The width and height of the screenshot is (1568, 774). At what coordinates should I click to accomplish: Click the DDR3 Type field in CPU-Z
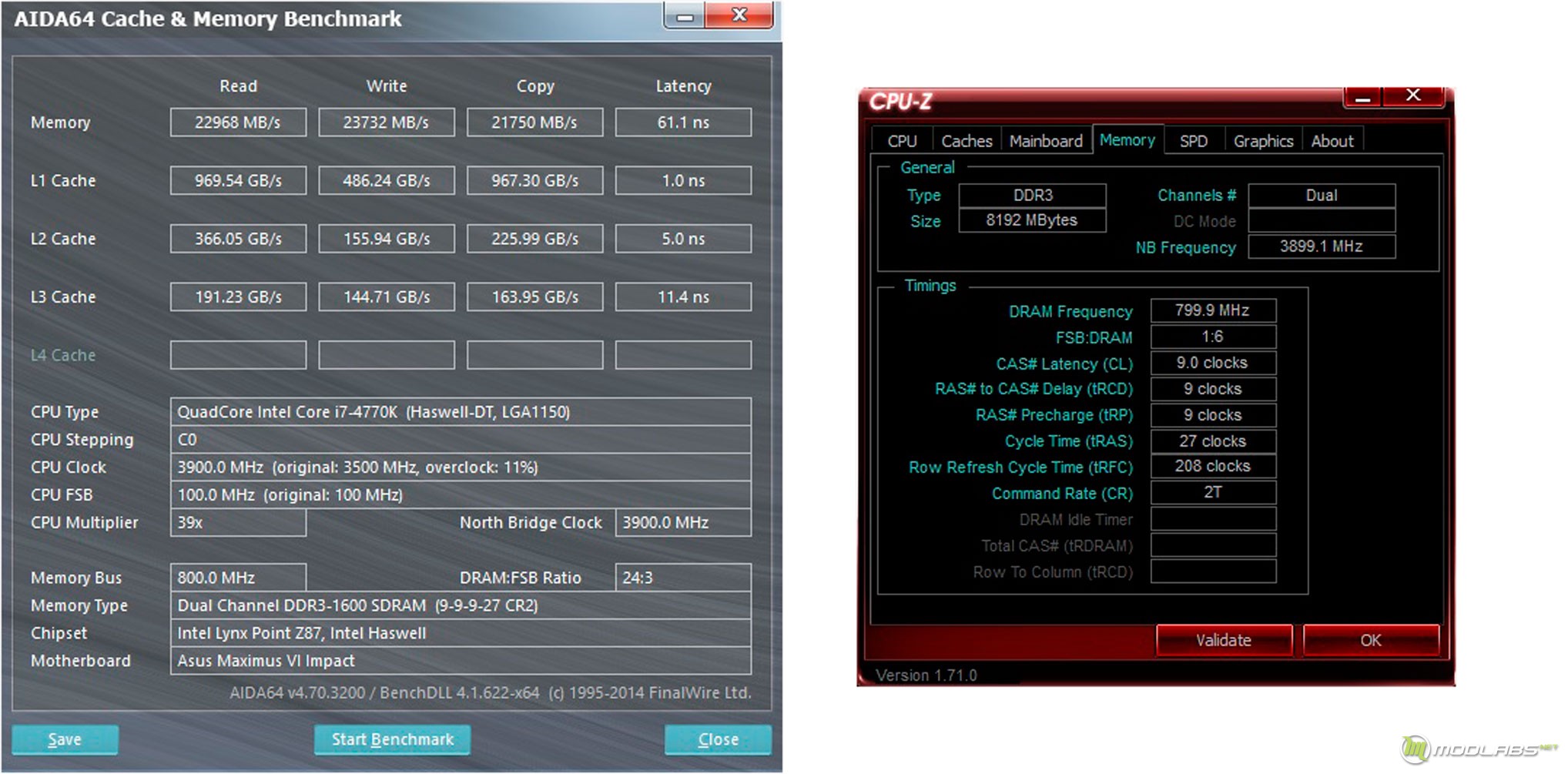point(1033,195)
